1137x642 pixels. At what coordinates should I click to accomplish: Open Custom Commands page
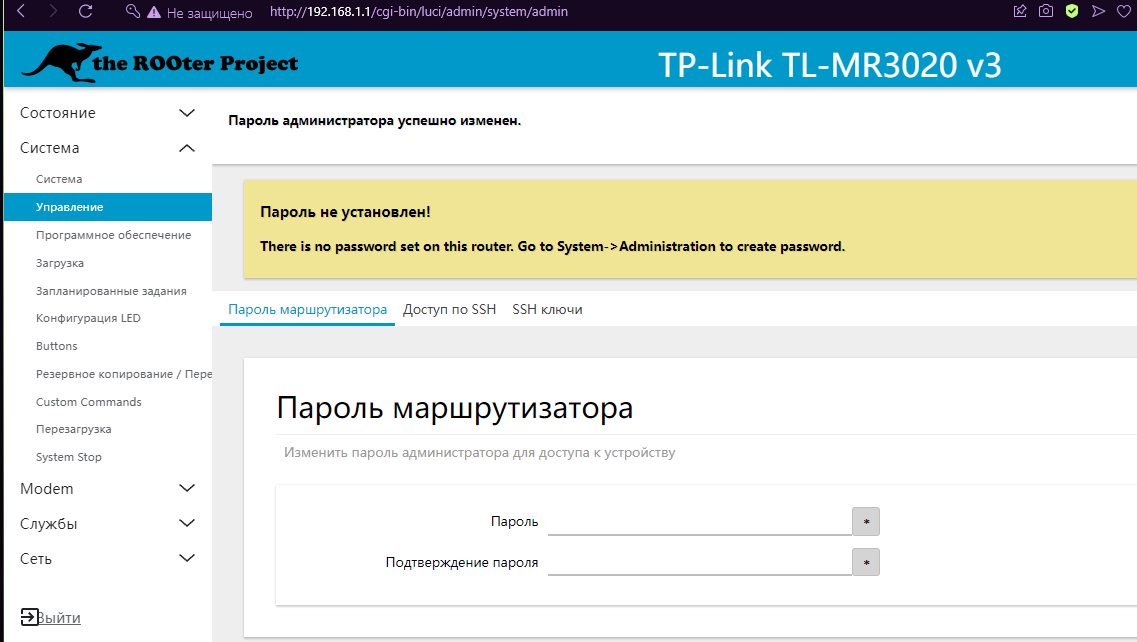[x=88, y=402]
